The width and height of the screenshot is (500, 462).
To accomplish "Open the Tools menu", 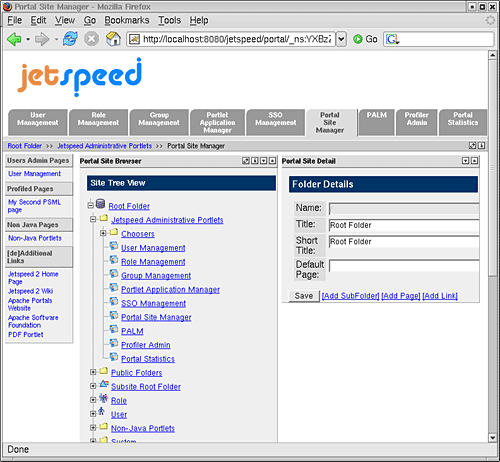I will [169, 20].
